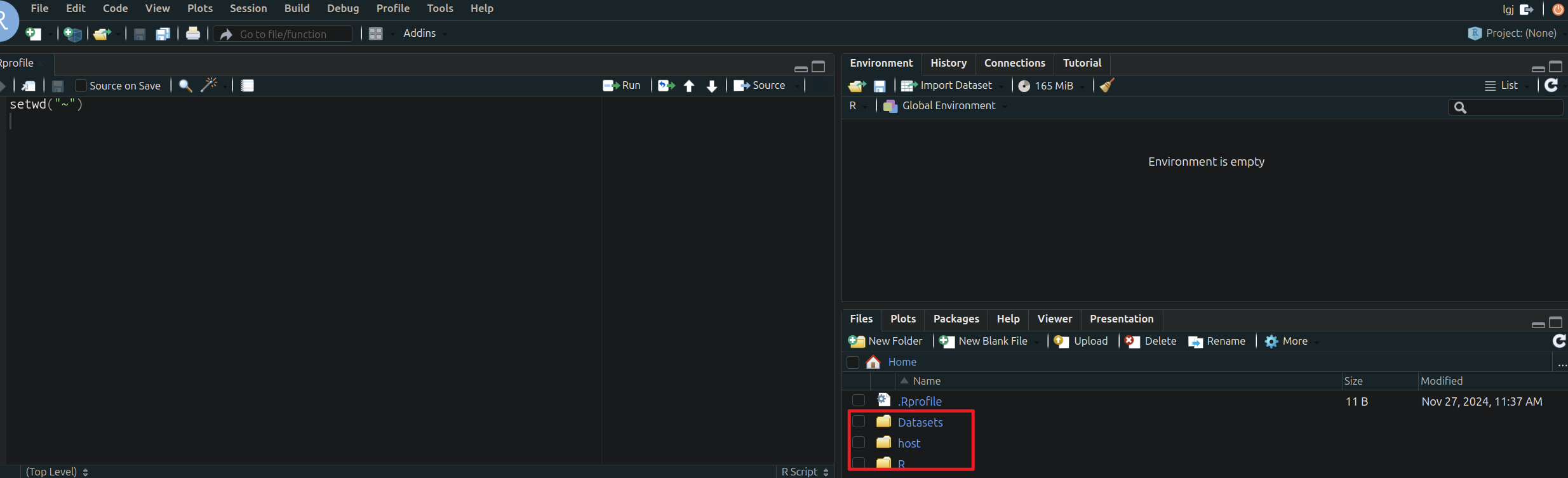Open the Tutorial tab
The width and height of the screenshot is (1568, 478).
(1082, 63)
